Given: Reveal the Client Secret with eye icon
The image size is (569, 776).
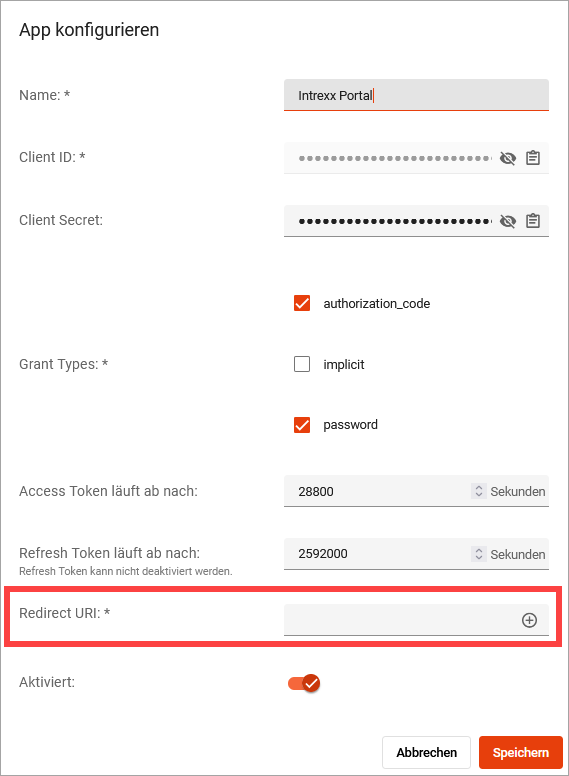Looking at the screenshot, I should coord(508,221).
